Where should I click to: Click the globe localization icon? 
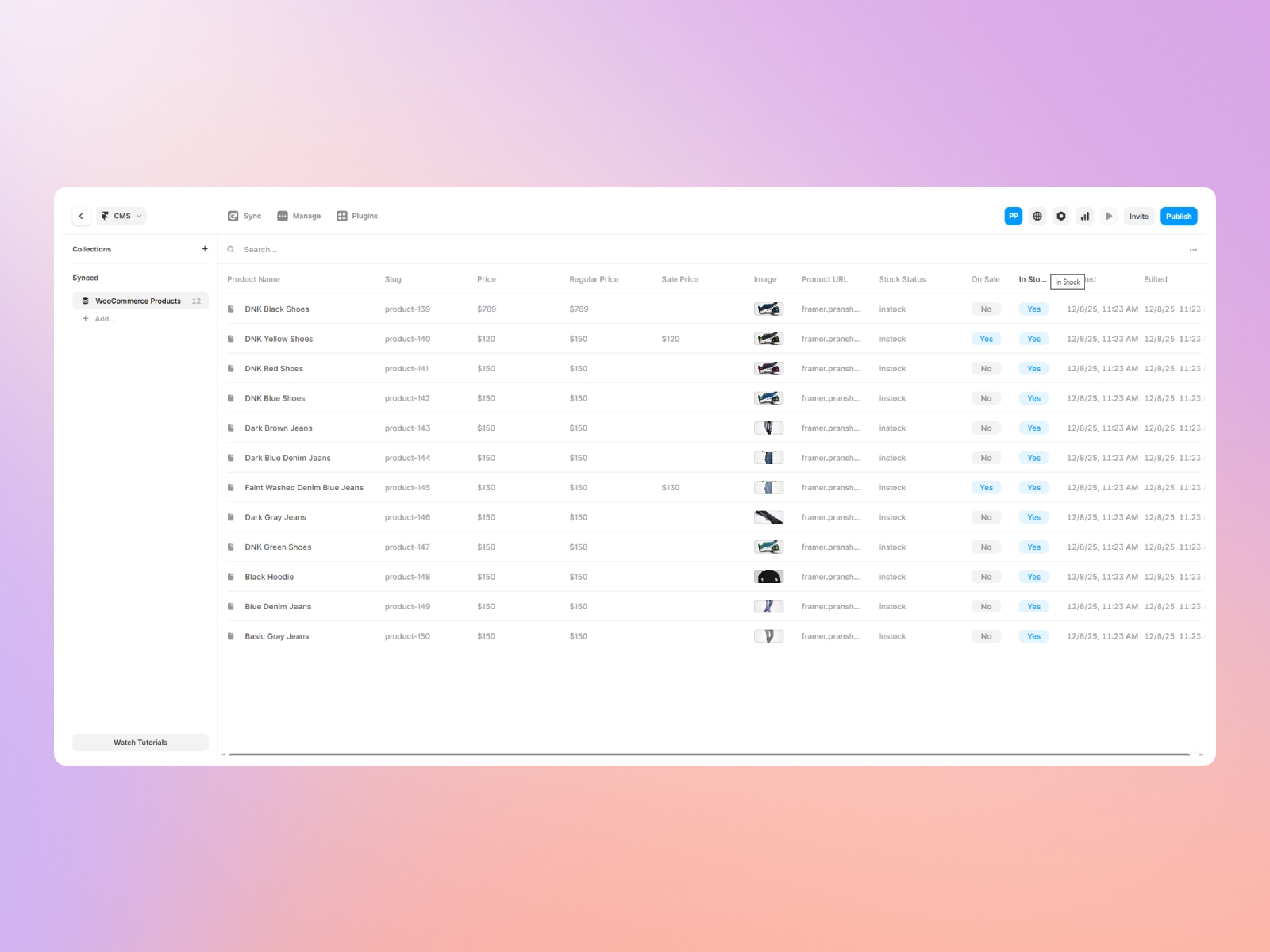pos(1037,215)
